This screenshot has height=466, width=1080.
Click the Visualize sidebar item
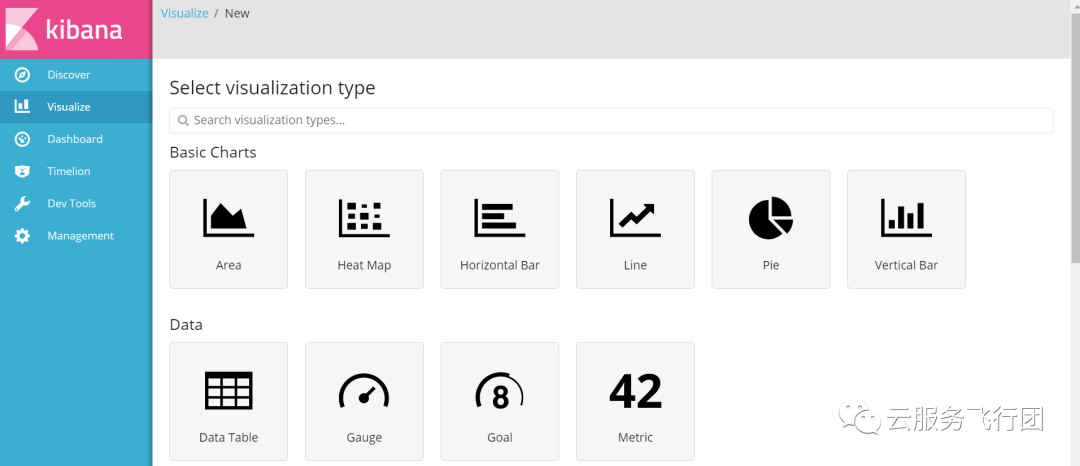(x=68, y=107)
